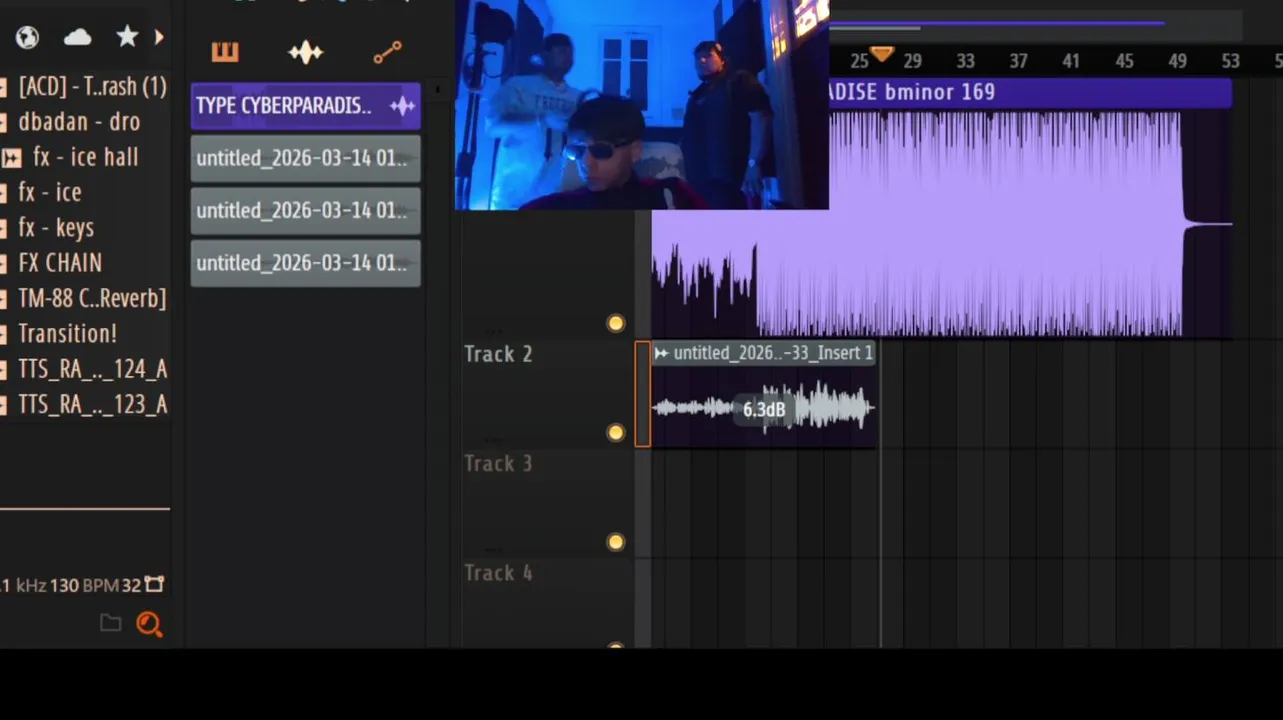The width and height of the screenshot is (1283, 720).
Task: Mute Track 3 with its yellow dot
Action: point(616,542)
